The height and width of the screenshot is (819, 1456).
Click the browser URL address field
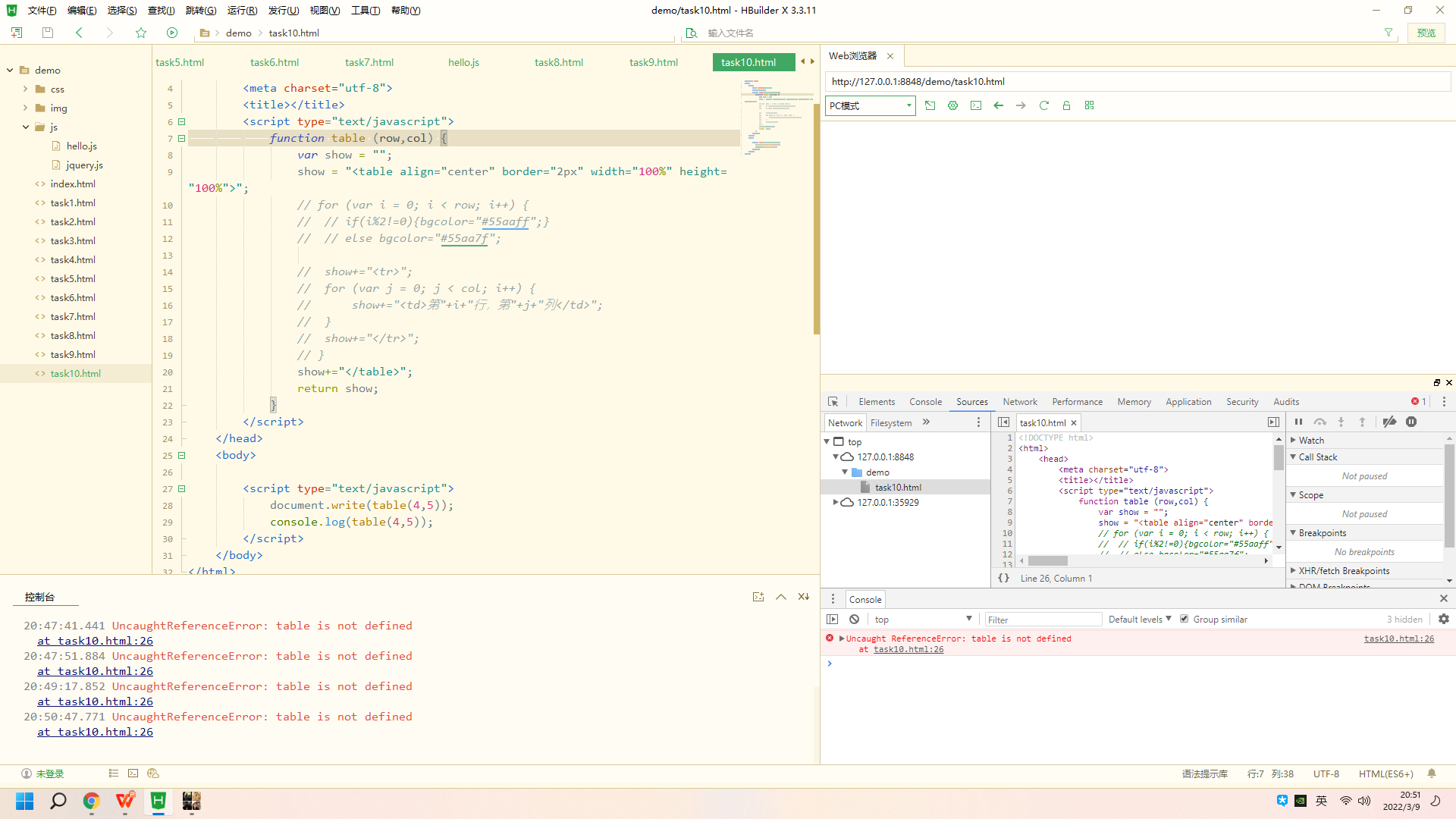pyautogui.click(x=1137, y=82)
